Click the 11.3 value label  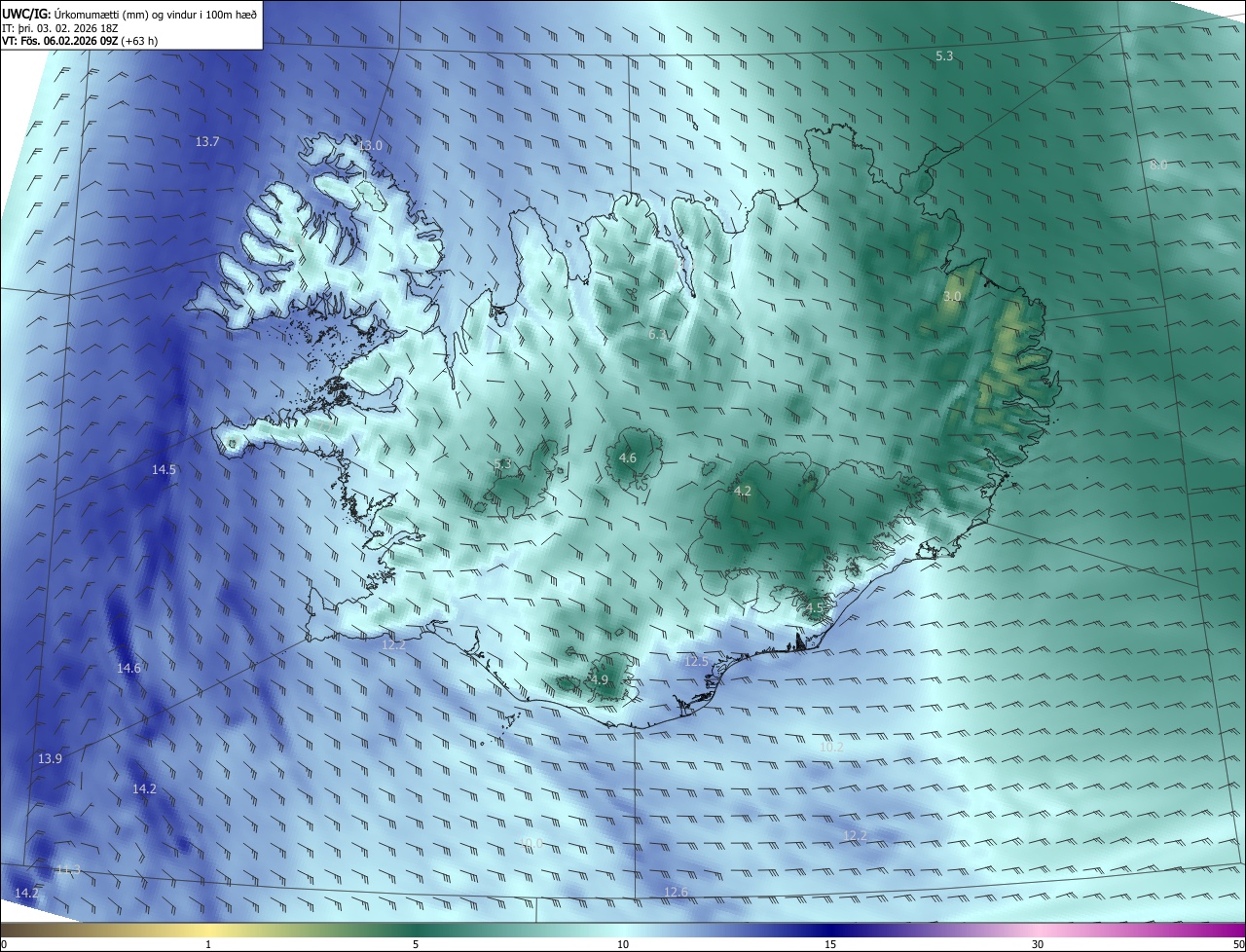(68, 869)
